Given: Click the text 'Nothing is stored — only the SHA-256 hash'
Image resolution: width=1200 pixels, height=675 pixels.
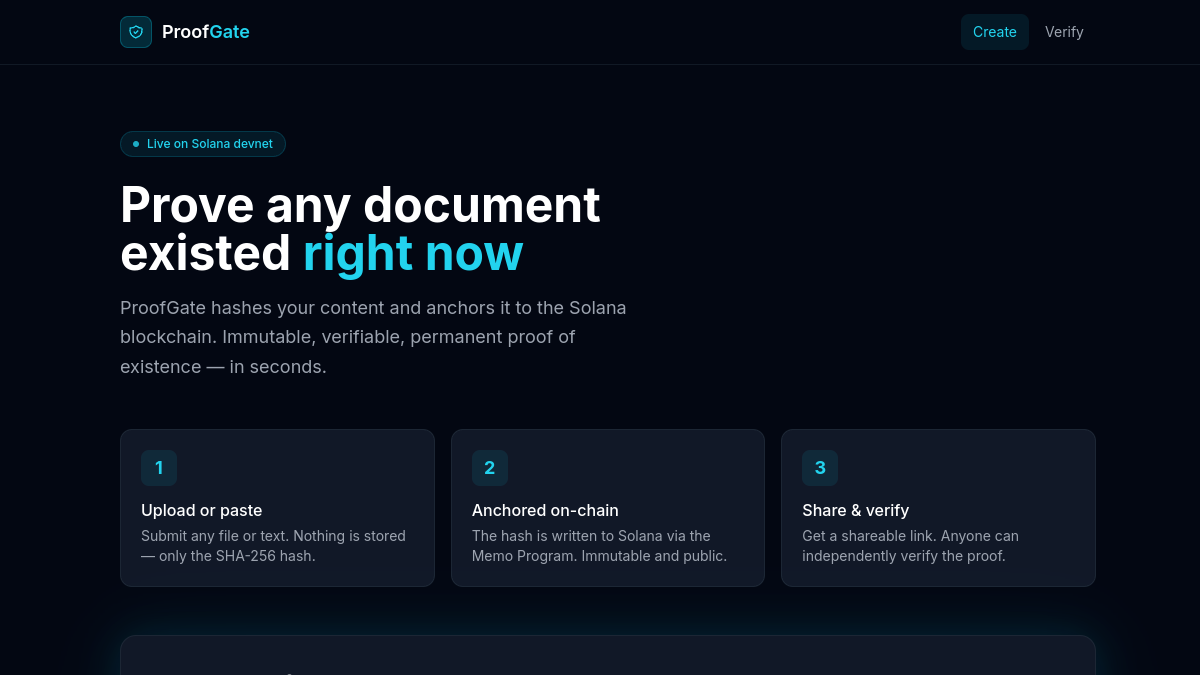Looking at the screenshot, I should (x=273, y=546).
